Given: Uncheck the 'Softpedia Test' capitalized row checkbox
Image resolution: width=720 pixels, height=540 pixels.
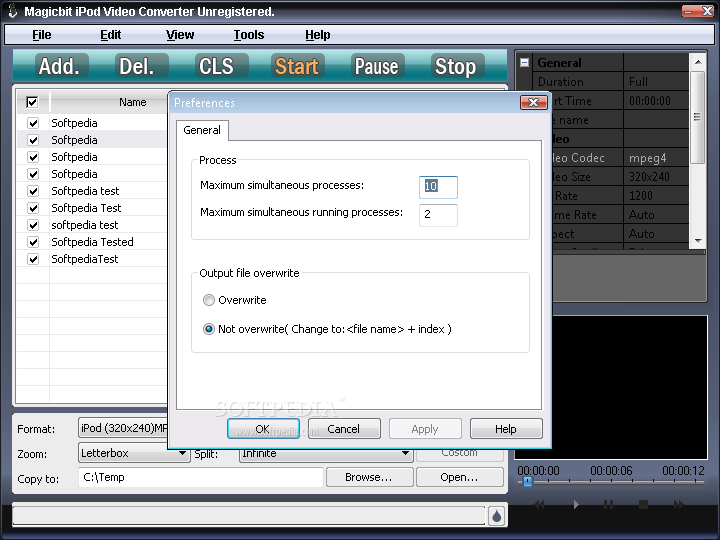Looking at the screenshot, I should [x=33, y=208].
